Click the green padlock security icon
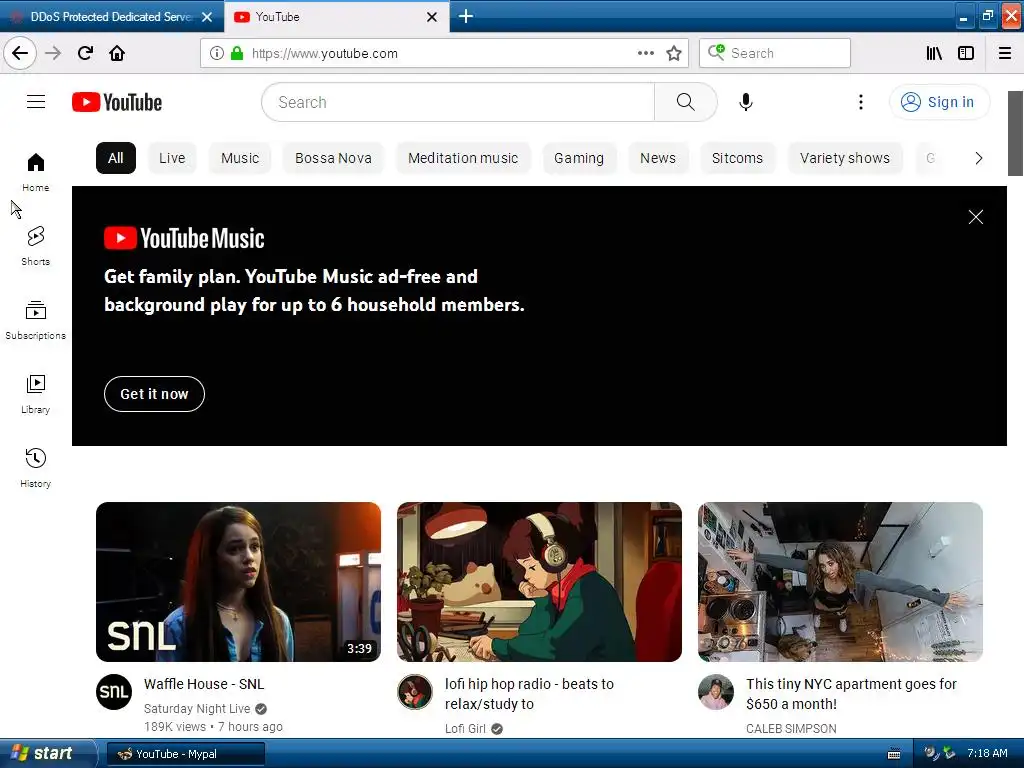The width and height of the screenshot is (1024, 768). click(x=236, y=53)
